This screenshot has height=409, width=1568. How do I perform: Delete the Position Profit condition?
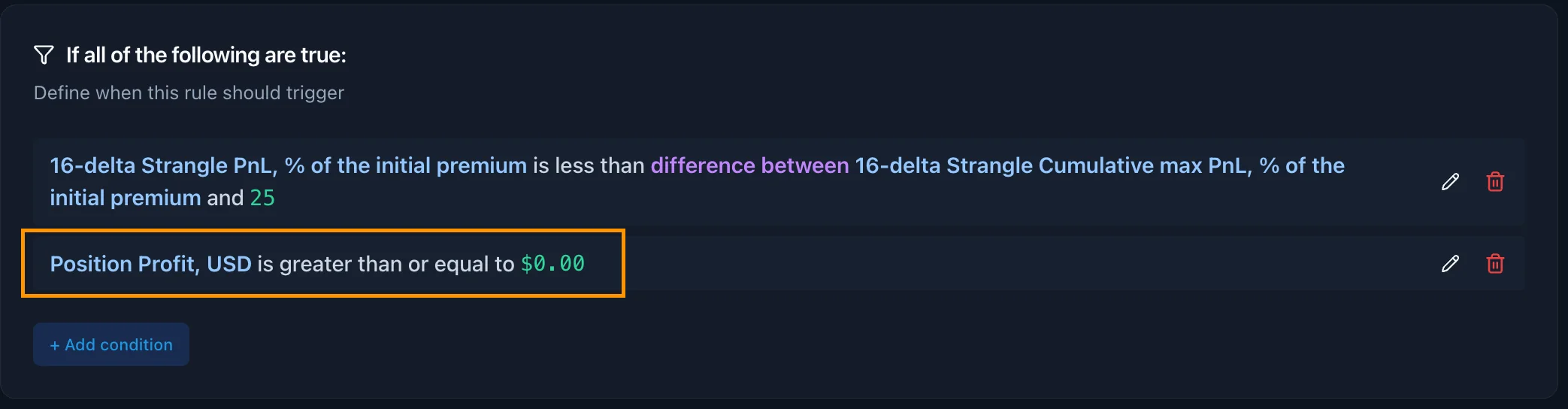(x=1495, y=264)
